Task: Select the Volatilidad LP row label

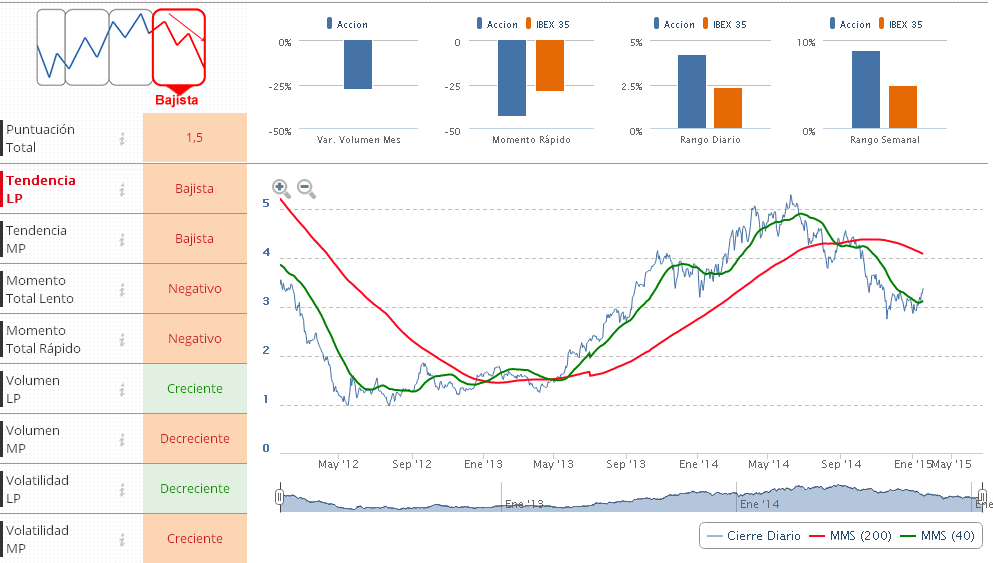Action: pos(38,489)
